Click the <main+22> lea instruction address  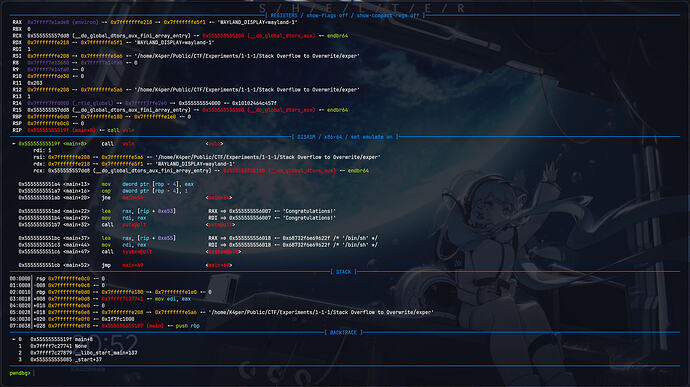pos(54,211)
